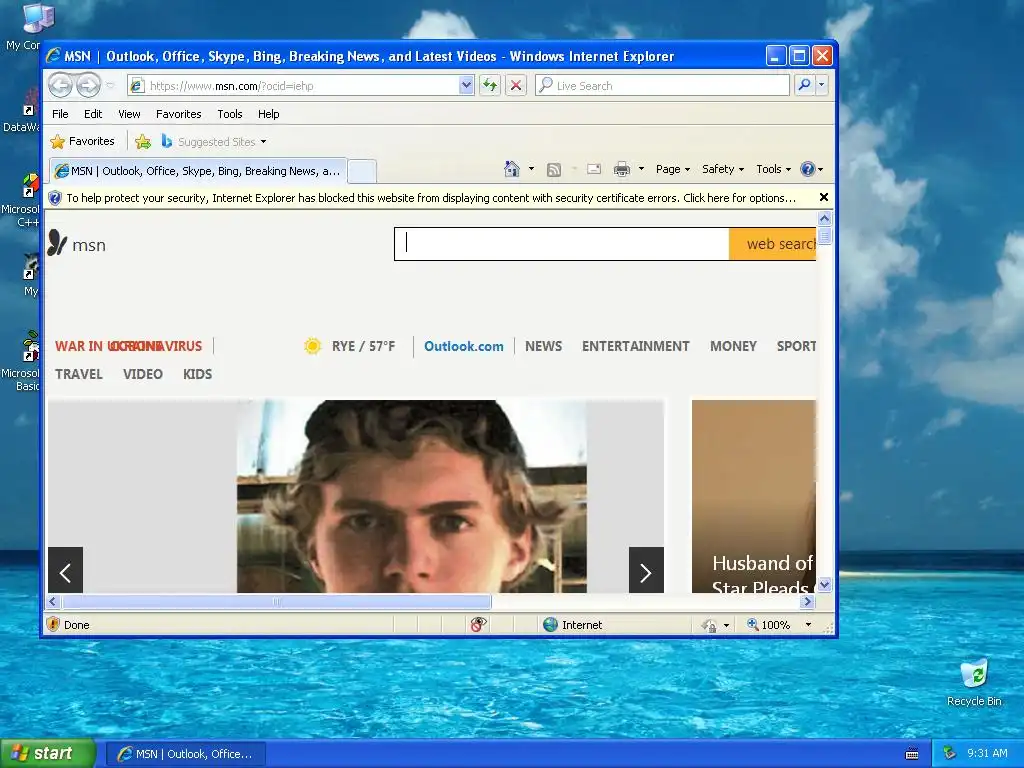Image resolution: width=1024 pixels, height=768 pixels.
Task: Go to the ENTERTAINMENT section
Action: coord(635,346)
